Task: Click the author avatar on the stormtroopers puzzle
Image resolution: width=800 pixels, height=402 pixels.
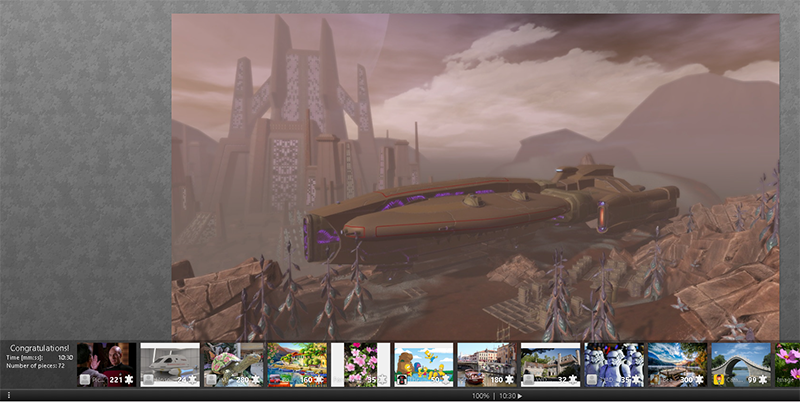Action: (x=592, y=380)
